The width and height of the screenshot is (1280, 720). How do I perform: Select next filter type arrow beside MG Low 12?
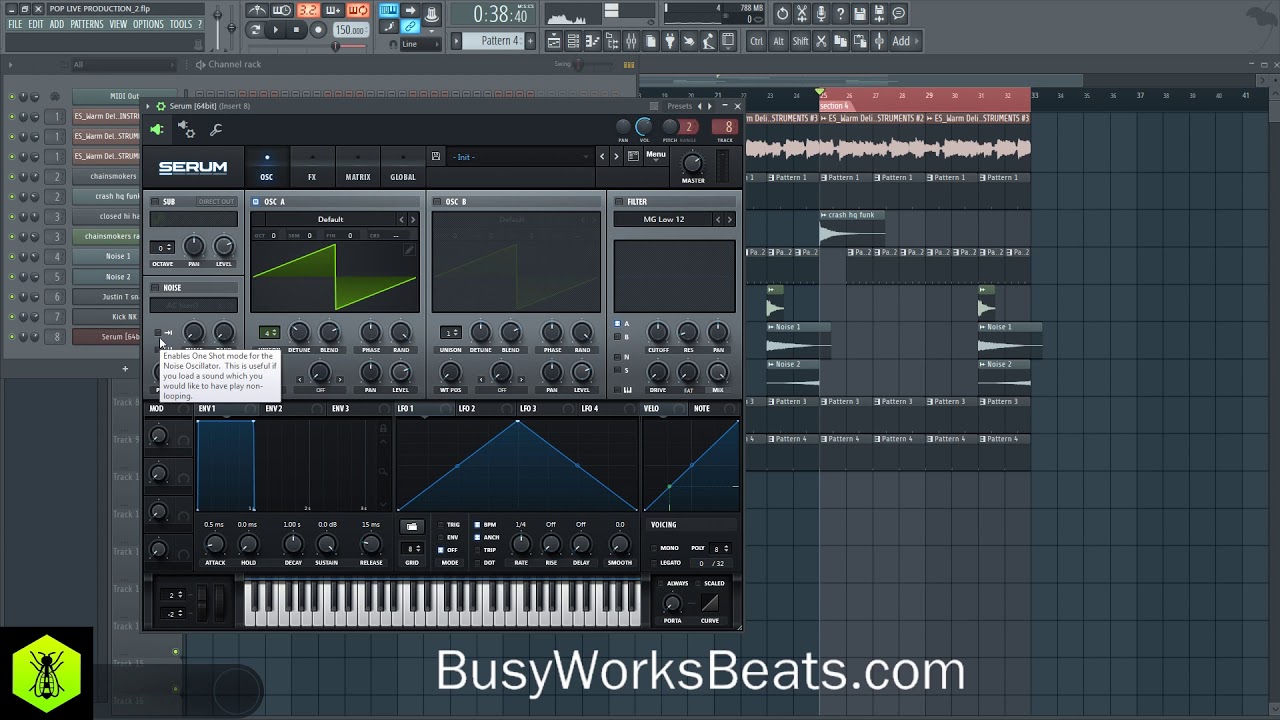729,219
